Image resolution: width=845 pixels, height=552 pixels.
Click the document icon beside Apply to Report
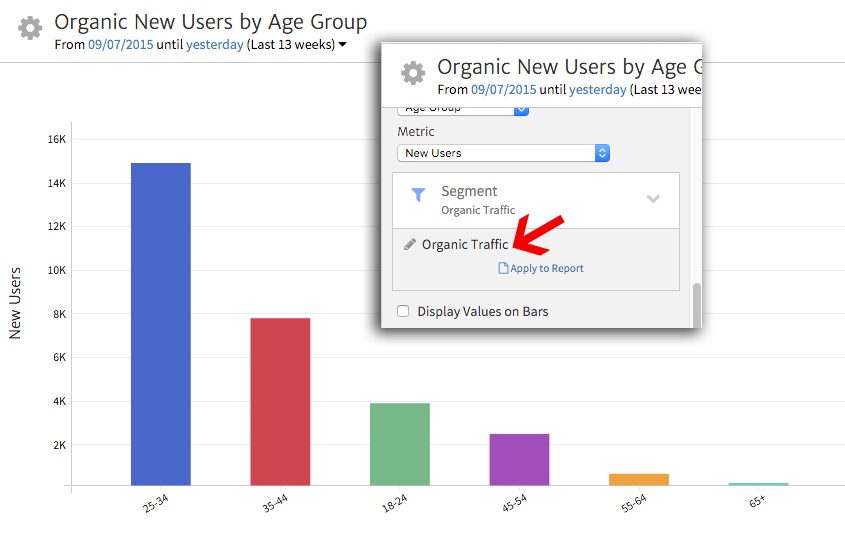click(x=503, y=268)
